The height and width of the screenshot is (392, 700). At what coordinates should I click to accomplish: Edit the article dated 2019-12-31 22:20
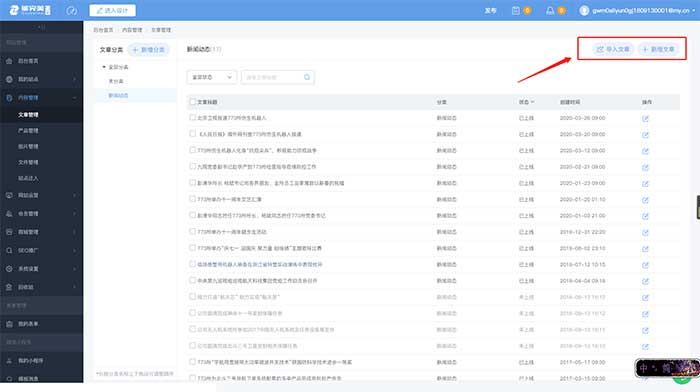coord(645,233)
